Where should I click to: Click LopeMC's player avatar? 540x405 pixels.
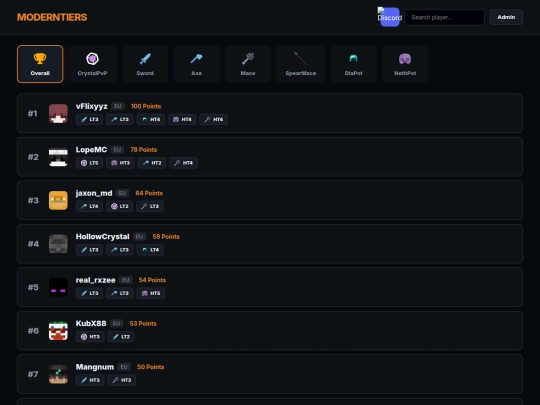point(58,157)
